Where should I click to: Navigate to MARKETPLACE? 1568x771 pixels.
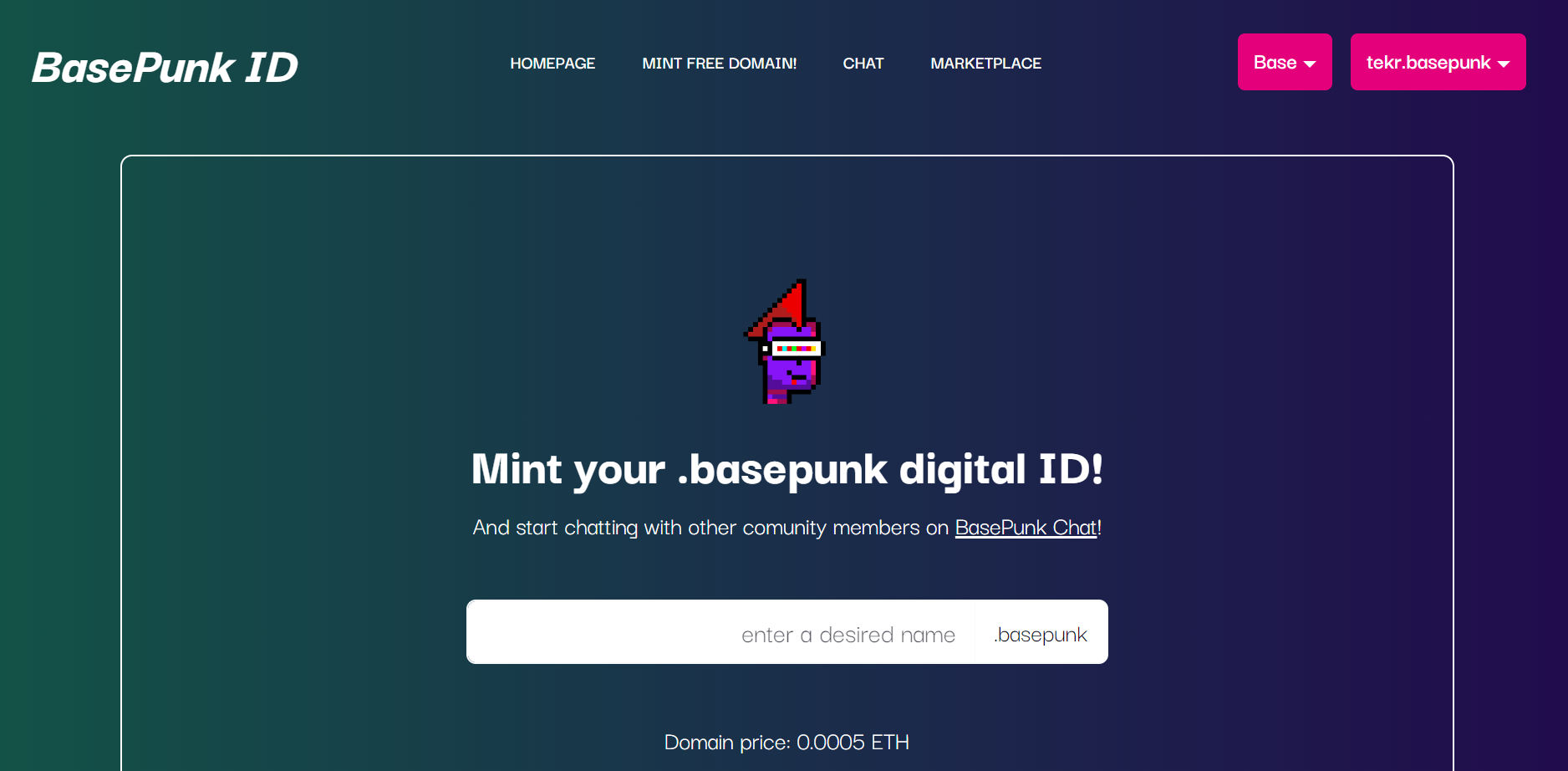click(x=985, y=64)
